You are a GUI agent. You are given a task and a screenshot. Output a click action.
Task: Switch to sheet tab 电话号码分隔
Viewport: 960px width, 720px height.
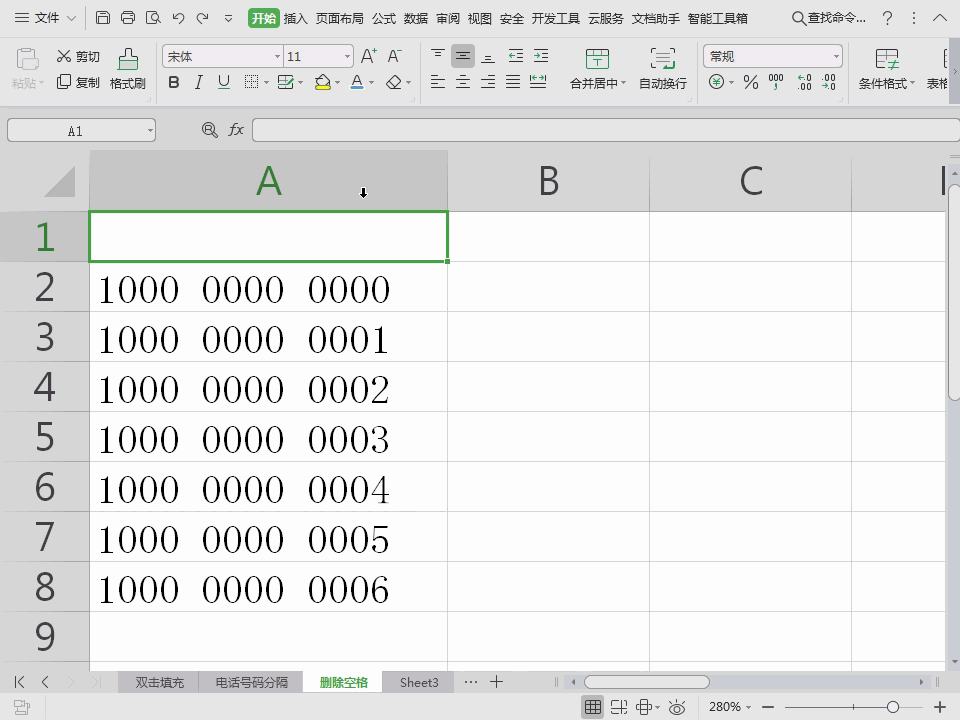(252, 682)
